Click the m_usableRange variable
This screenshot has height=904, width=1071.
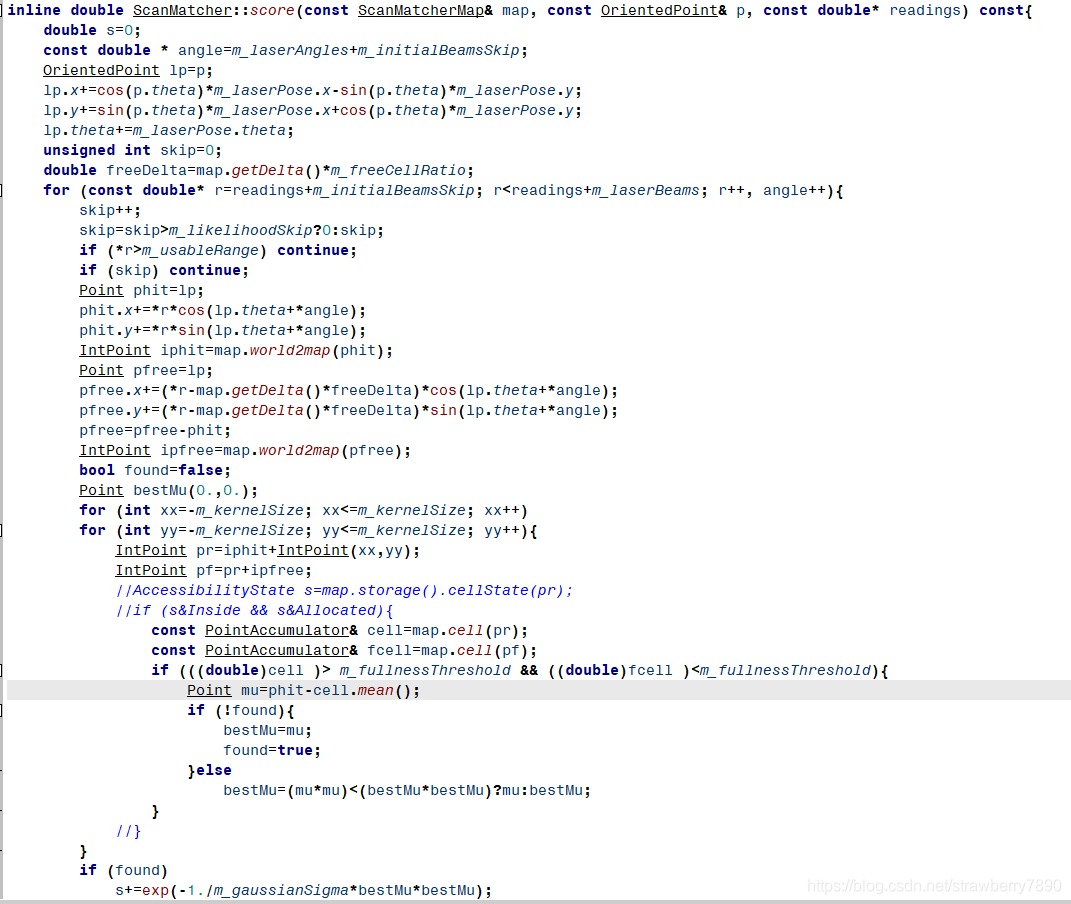pyautogui.click(x=200, y=251)
